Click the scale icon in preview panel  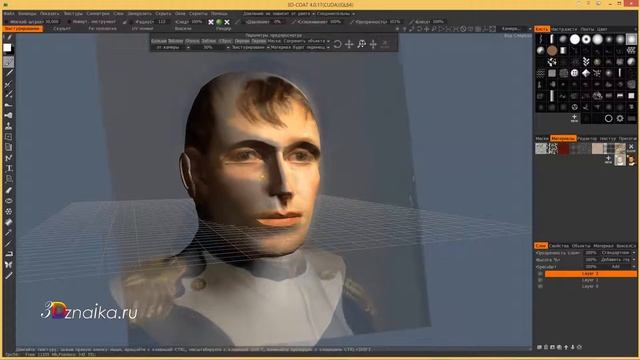361,44
